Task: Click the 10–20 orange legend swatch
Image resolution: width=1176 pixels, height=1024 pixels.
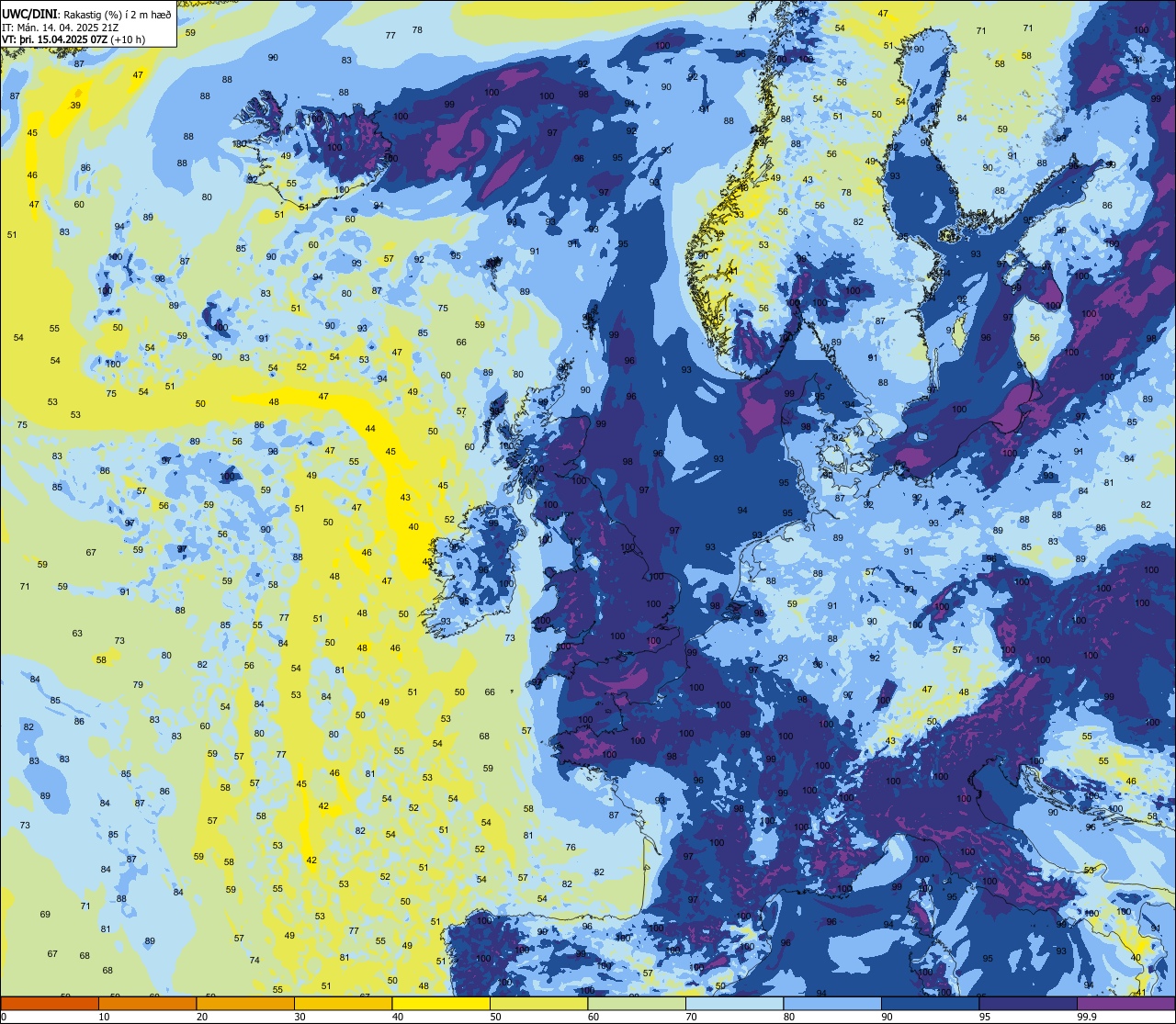Action: [x=148, y=1004]
